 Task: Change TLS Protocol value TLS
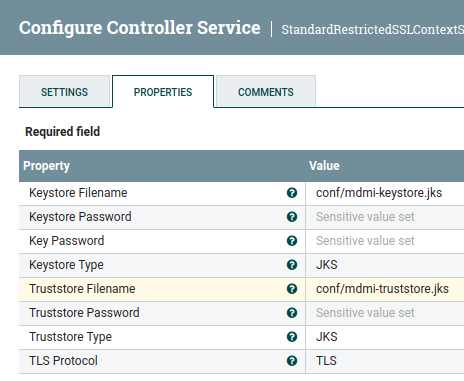326,361
